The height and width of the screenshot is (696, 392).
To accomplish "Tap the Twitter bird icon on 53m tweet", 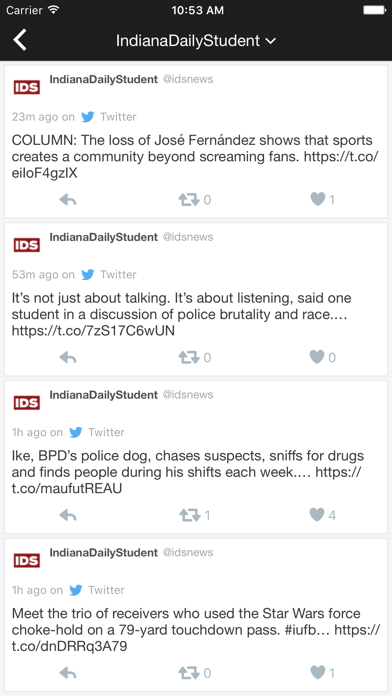I will 88,275.
